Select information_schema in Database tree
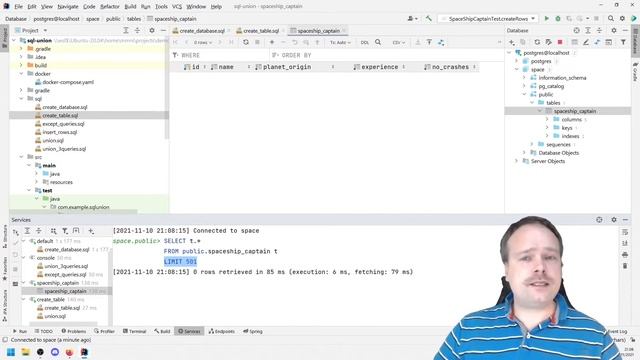The image size is (640, 360). (x=562, y=78)
